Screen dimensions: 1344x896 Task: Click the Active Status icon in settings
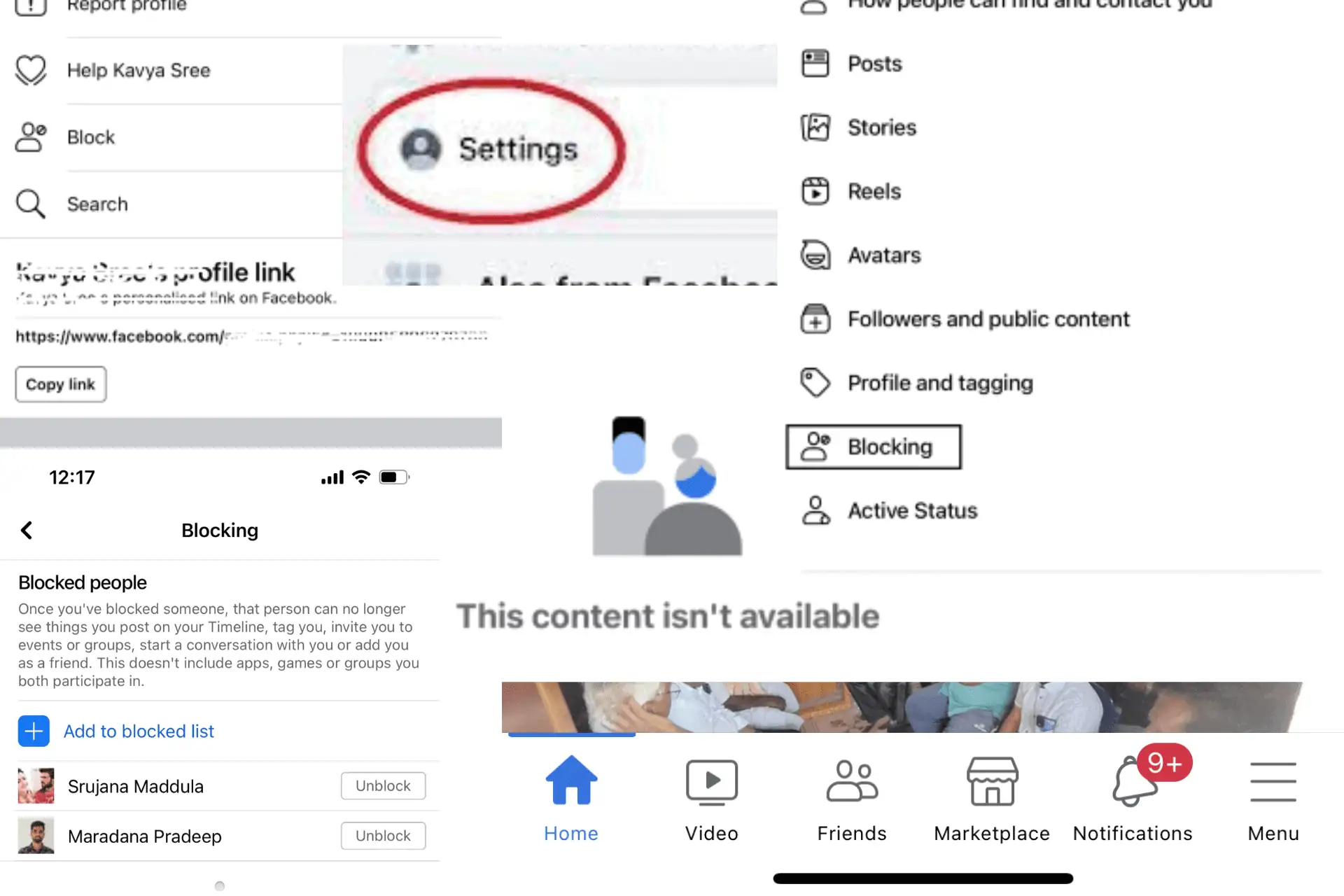coord(818,511)
